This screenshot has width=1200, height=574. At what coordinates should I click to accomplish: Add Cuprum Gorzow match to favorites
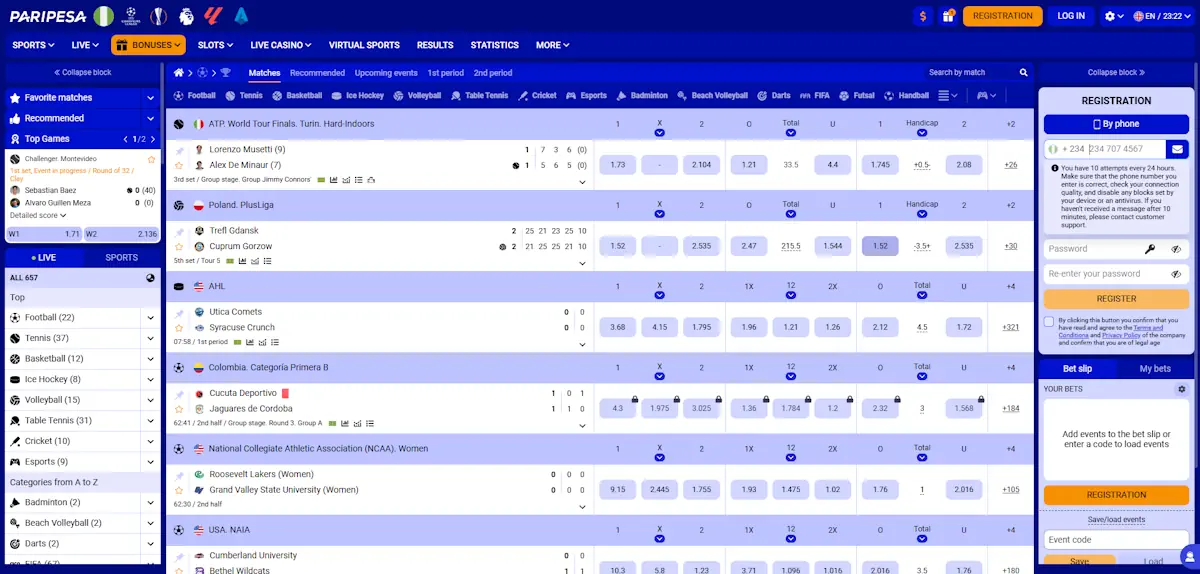(179, 246)
